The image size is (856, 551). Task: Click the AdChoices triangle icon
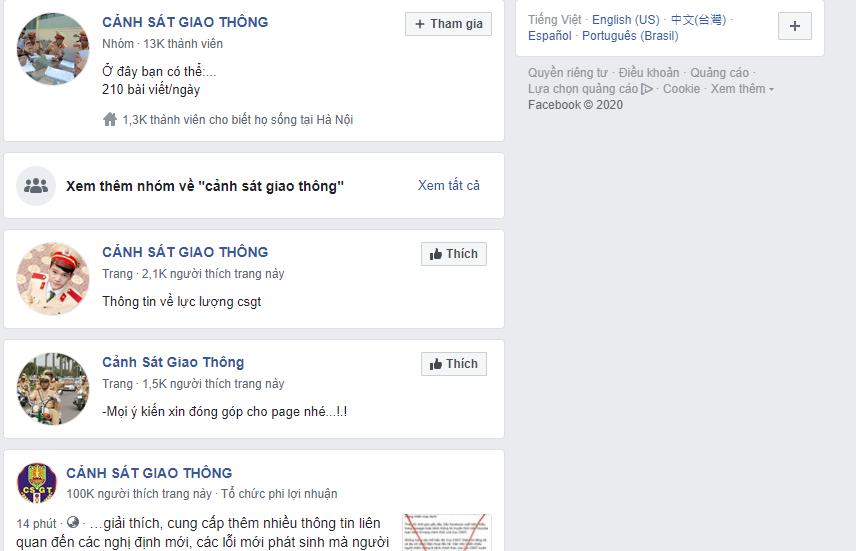click(647, 89)
